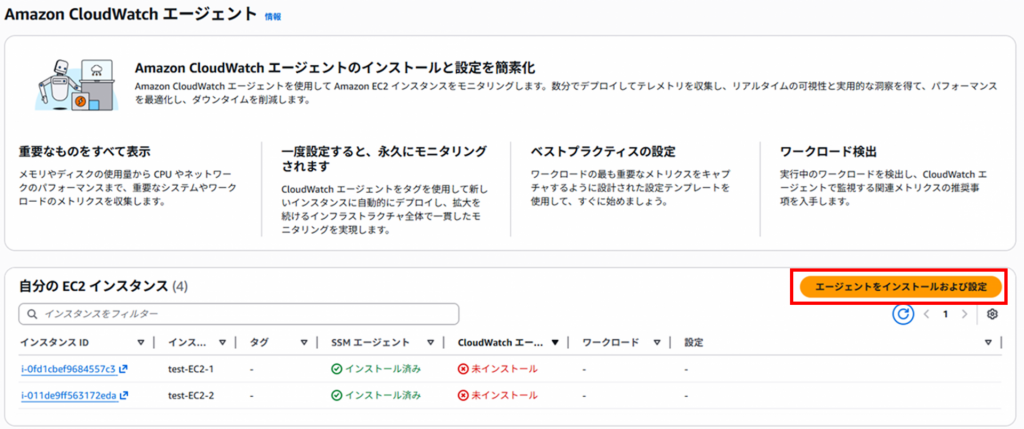Screen dimensions: 1024x429
Task: Sort by 設定 column arrow
Action: [988, 342]
